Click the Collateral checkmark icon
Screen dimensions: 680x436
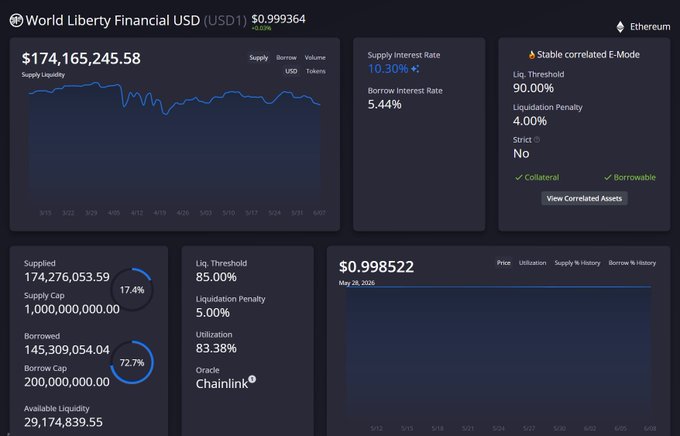(518, 177)
